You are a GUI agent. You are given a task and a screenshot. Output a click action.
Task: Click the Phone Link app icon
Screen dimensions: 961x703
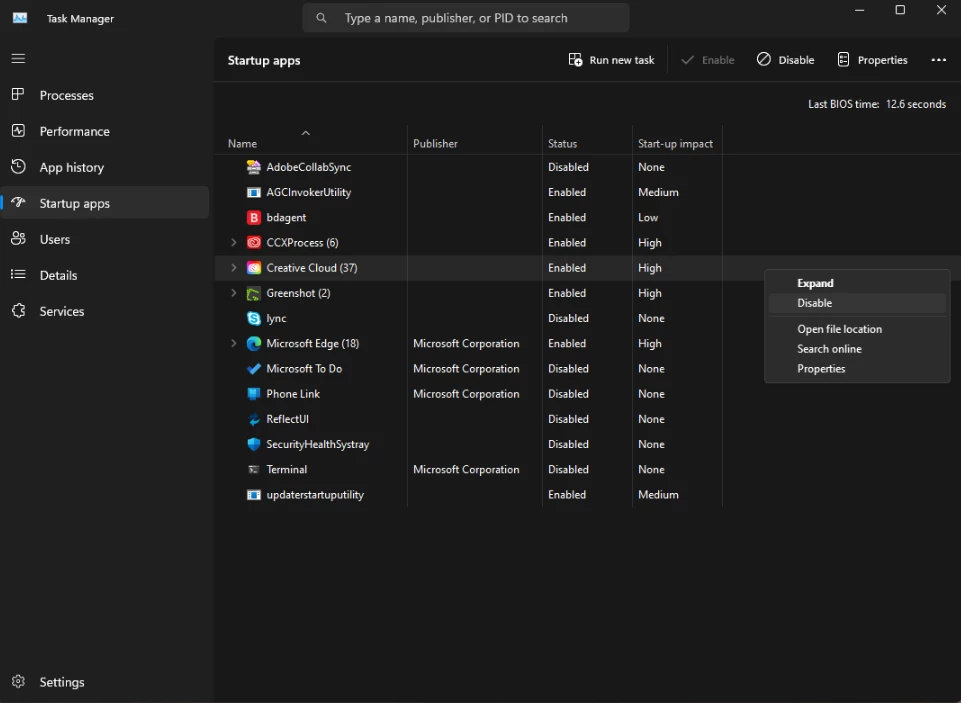(x=253, y=393)
